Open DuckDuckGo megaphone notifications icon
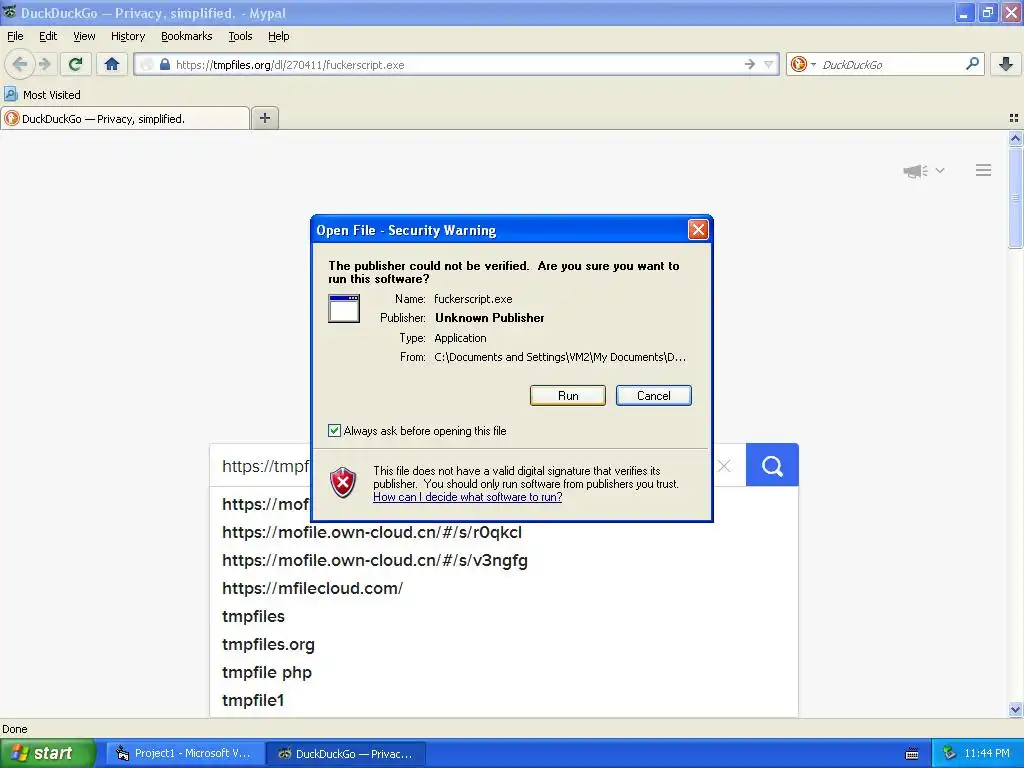Image resolution: width=1024 pixels, height=768 pixels. [916, 171]
